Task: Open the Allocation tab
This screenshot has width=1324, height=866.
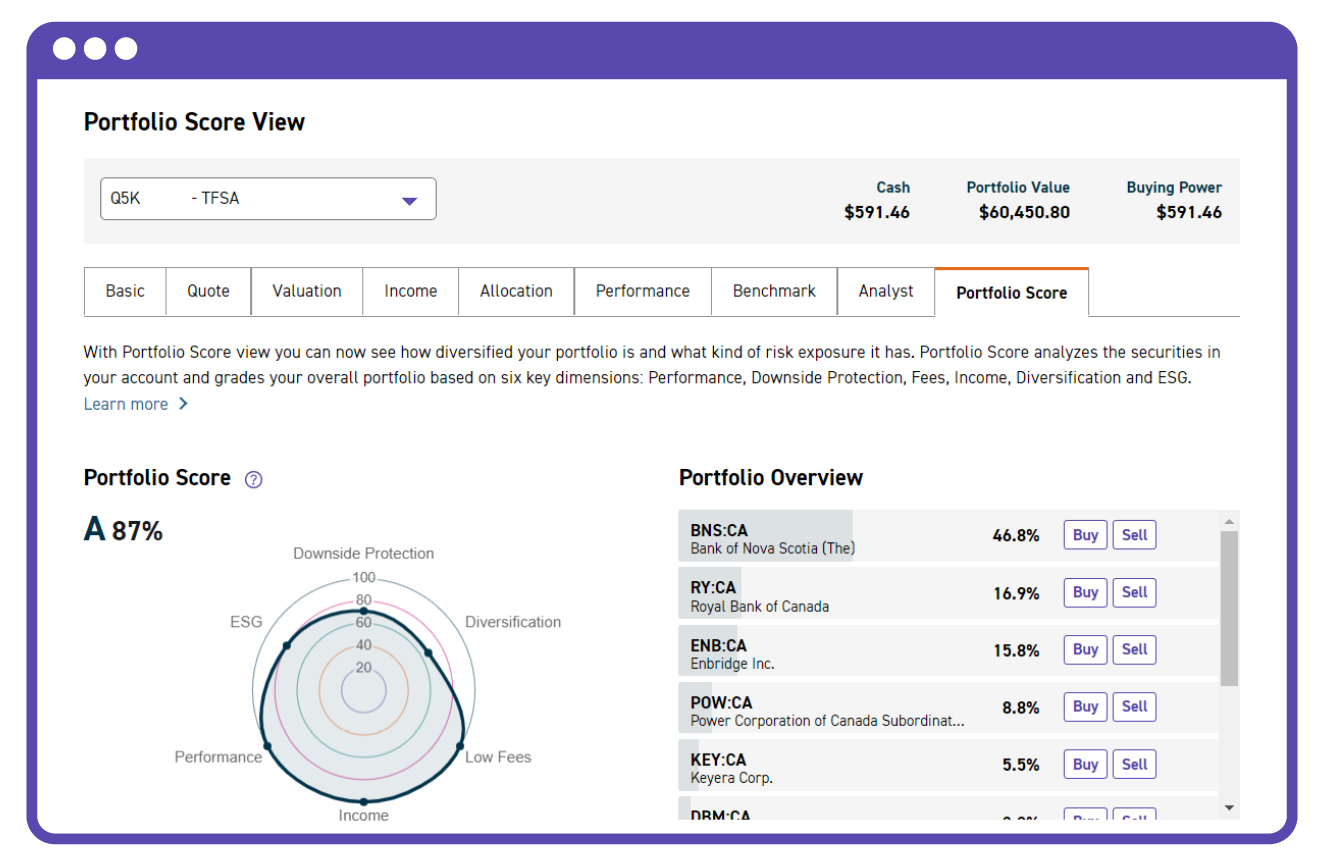Action: point(515,291)
